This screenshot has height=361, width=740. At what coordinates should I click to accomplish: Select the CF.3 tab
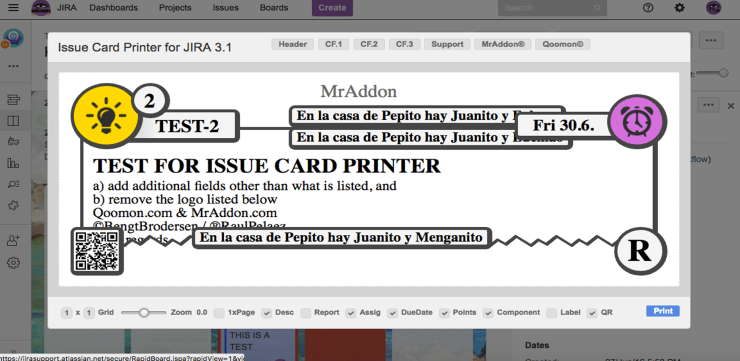click(404, 44)
